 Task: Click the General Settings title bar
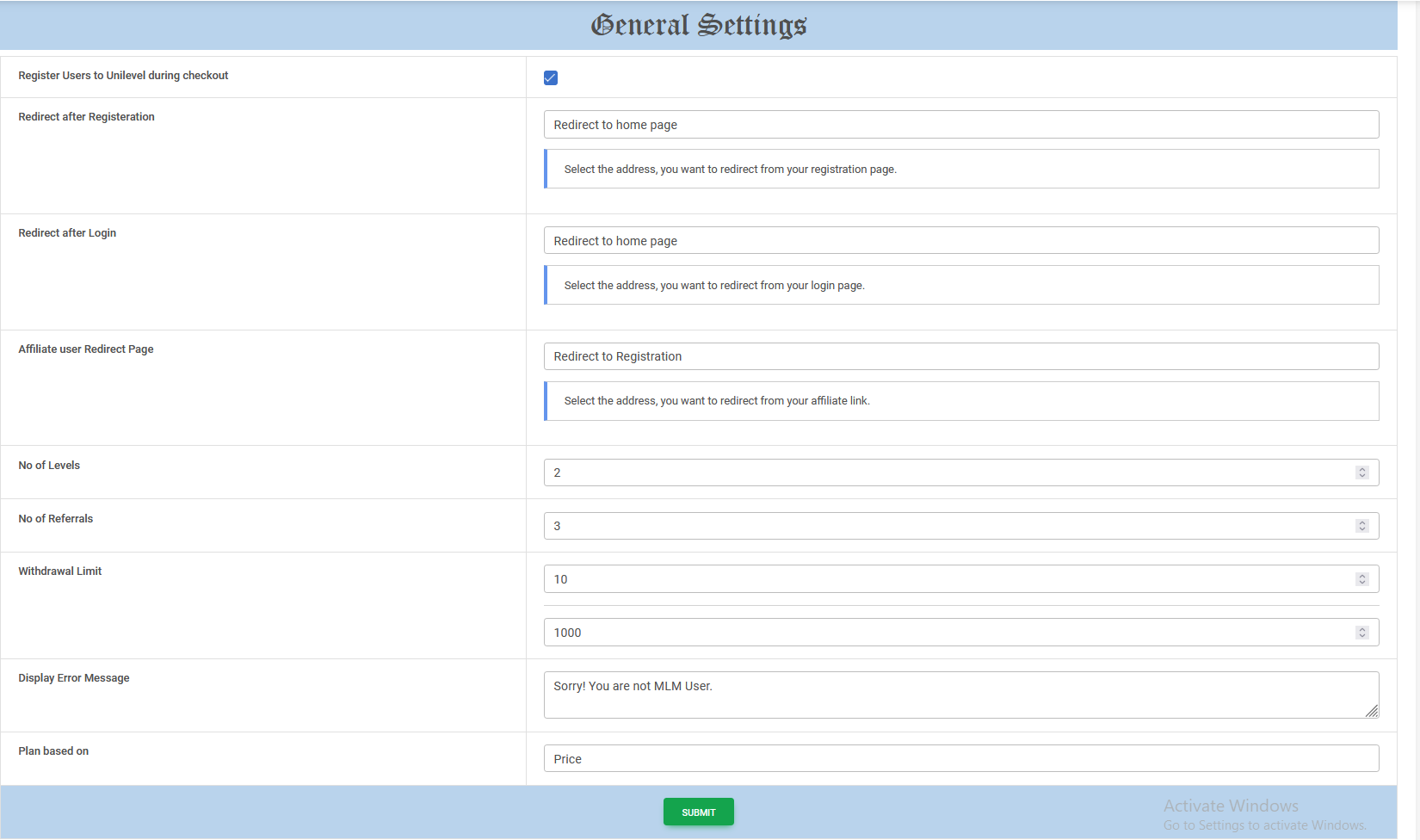[x=698, y=25]
